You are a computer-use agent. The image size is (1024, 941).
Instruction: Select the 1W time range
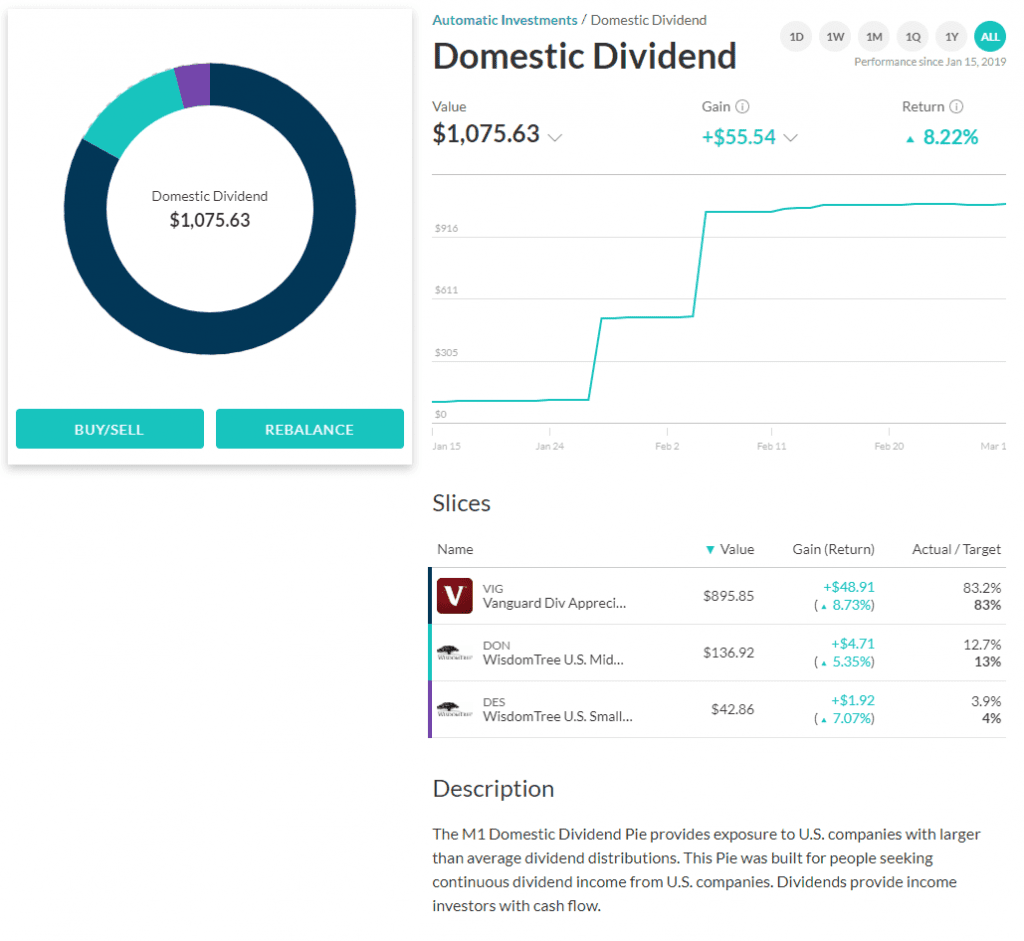(835, 37)
